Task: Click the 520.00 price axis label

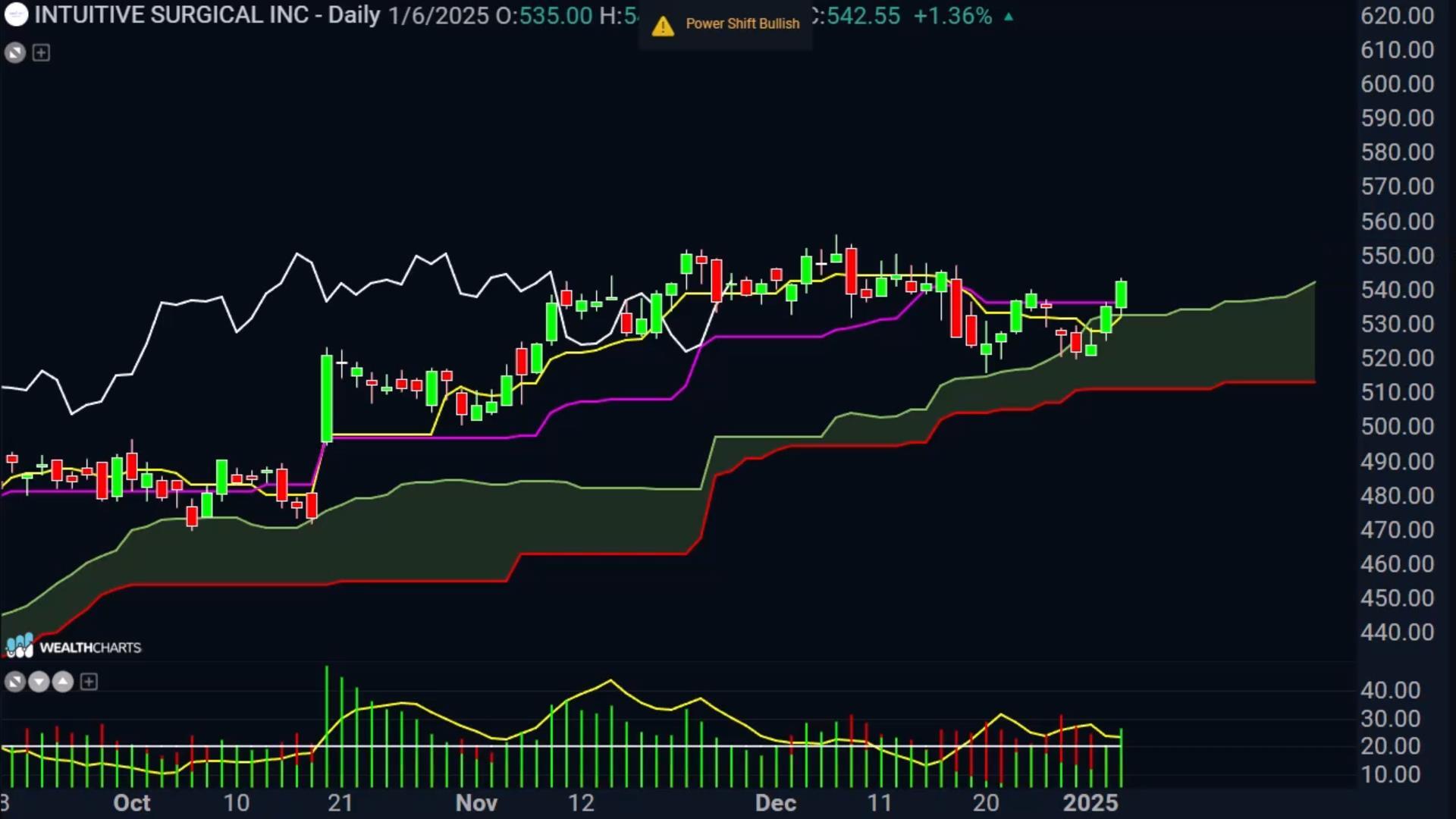Action: 1397,357
